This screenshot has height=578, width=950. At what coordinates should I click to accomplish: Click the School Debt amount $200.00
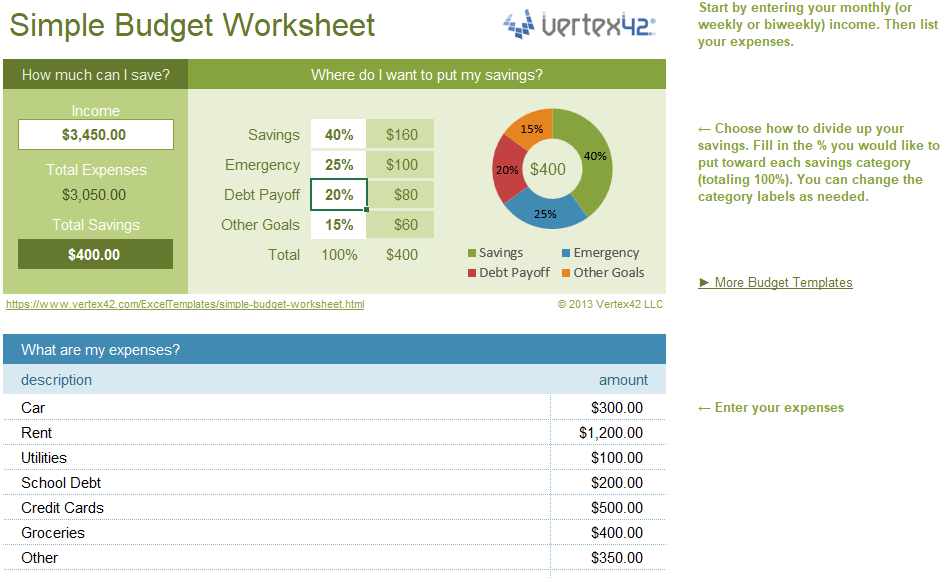coord(616,483)
